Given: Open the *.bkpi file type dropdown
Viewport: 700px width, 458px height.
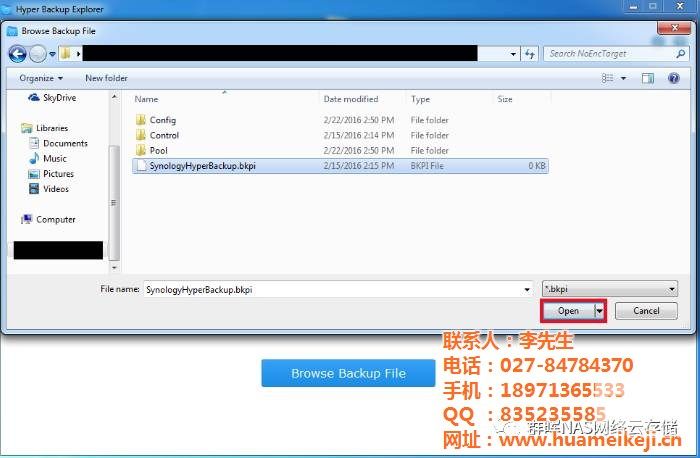Looking at the screenshot, I should [609, 289].
